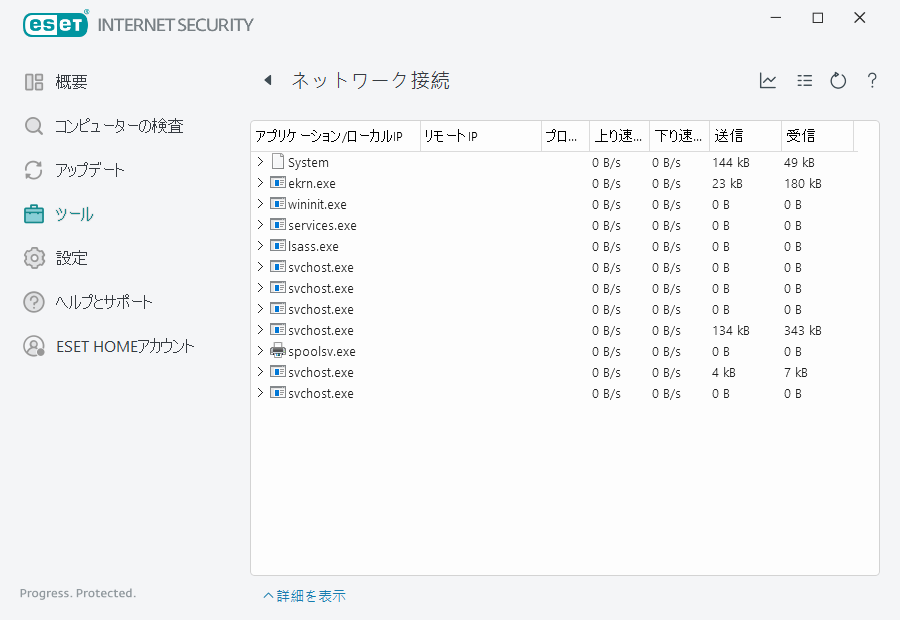Select the ツール tools menu item
This screenshot has width=900, height=620.
pyautogui.click(x=74, y=214)
